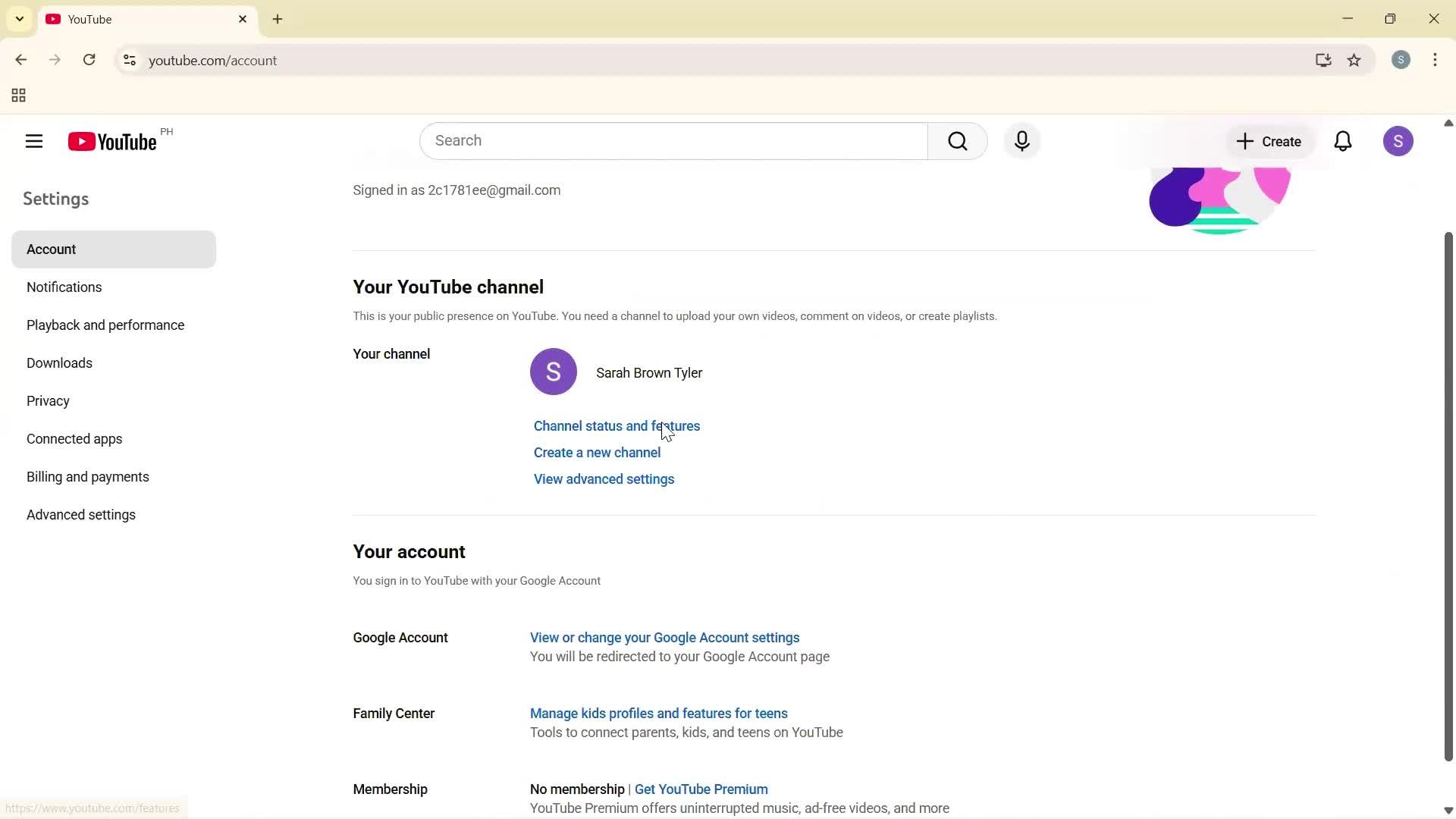Select Privacy in the settings sidebar

[48, 400]
